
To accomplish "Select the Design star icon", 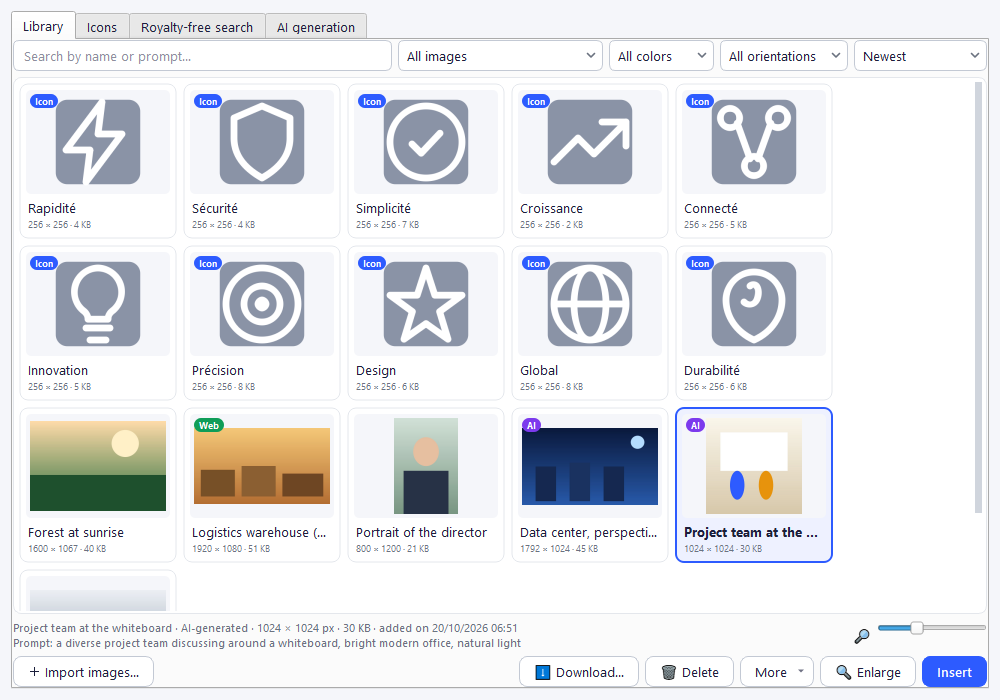I will [425, 304].
